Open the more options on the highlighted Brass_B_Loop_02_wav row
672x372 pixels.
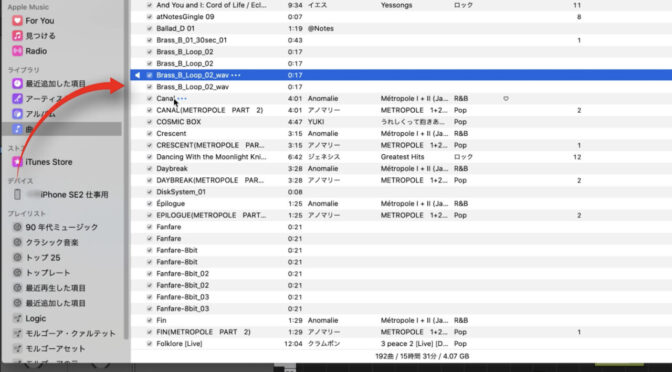point(236,75)
